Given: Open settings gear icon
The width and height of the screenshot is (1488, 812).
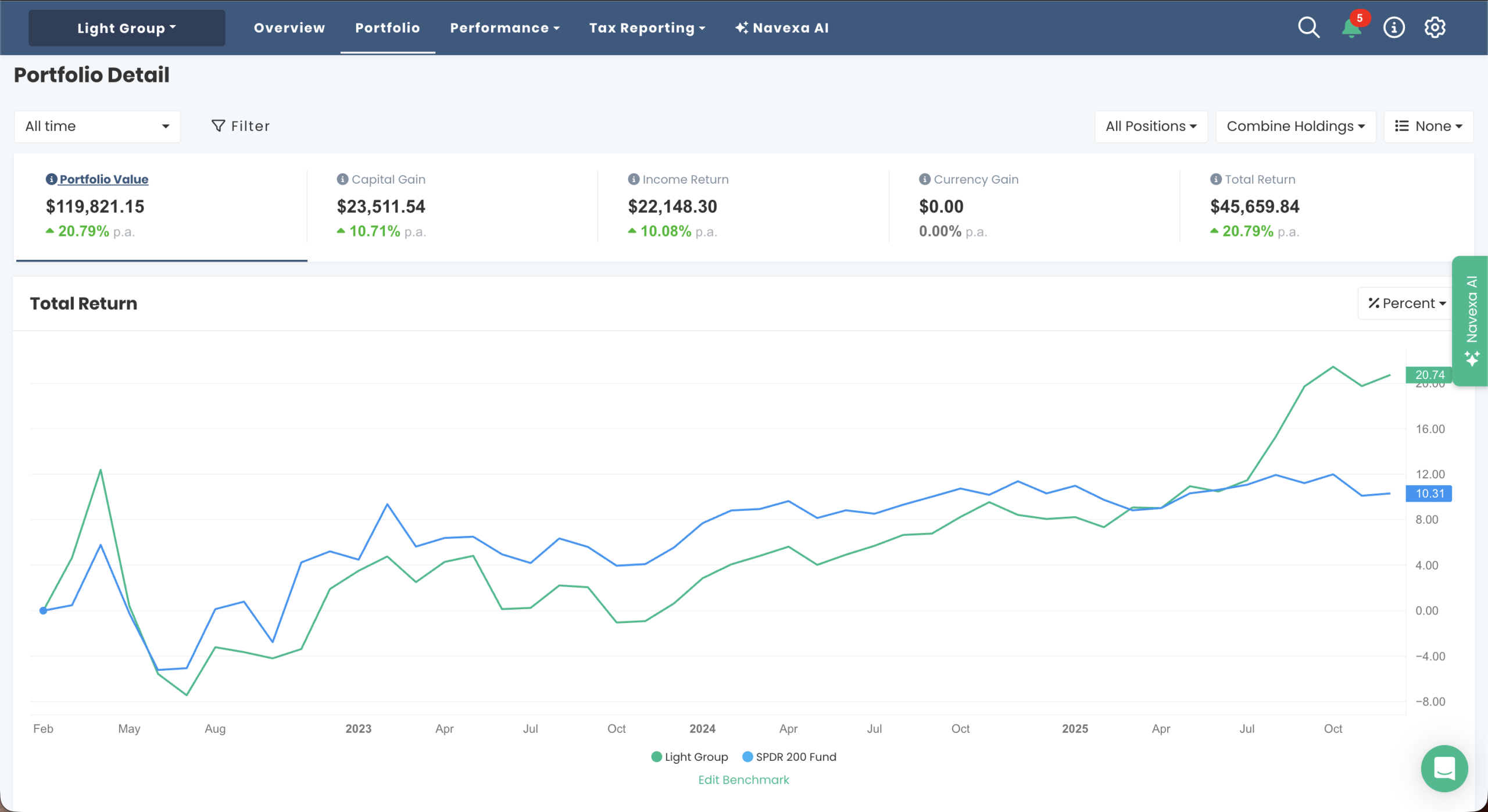Looking at the screenshot, I should [x=1435, y=27].
